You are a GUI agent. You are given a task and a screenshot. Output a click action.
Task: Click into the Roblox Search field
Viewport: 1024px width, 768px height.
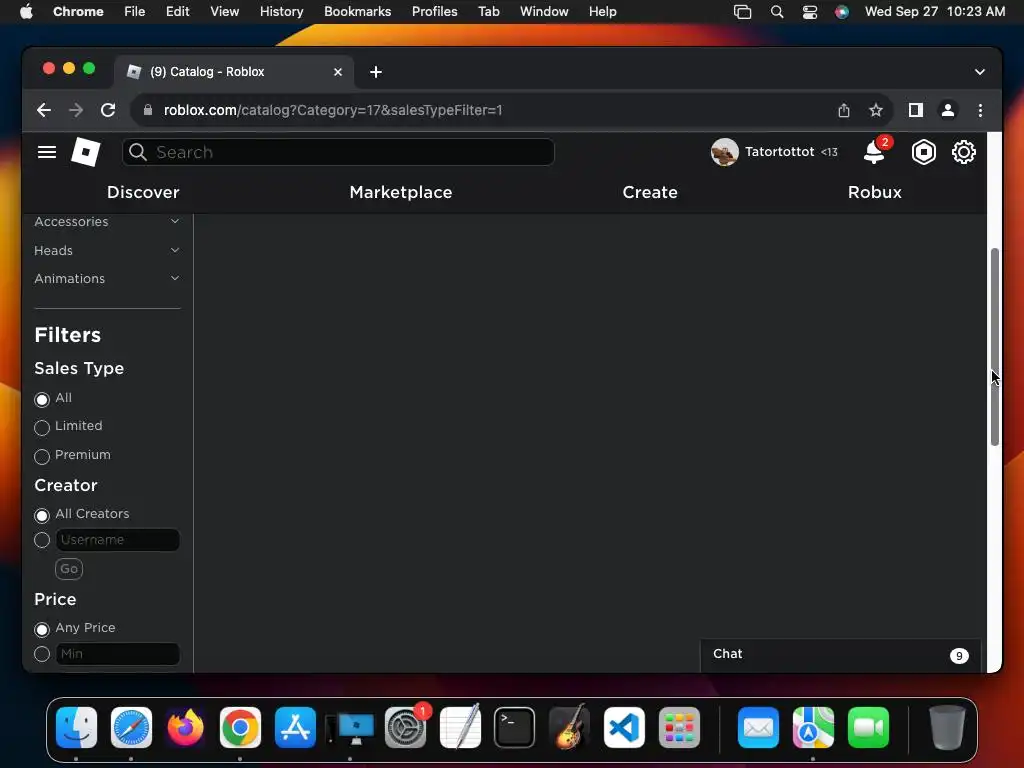point(338,152)
